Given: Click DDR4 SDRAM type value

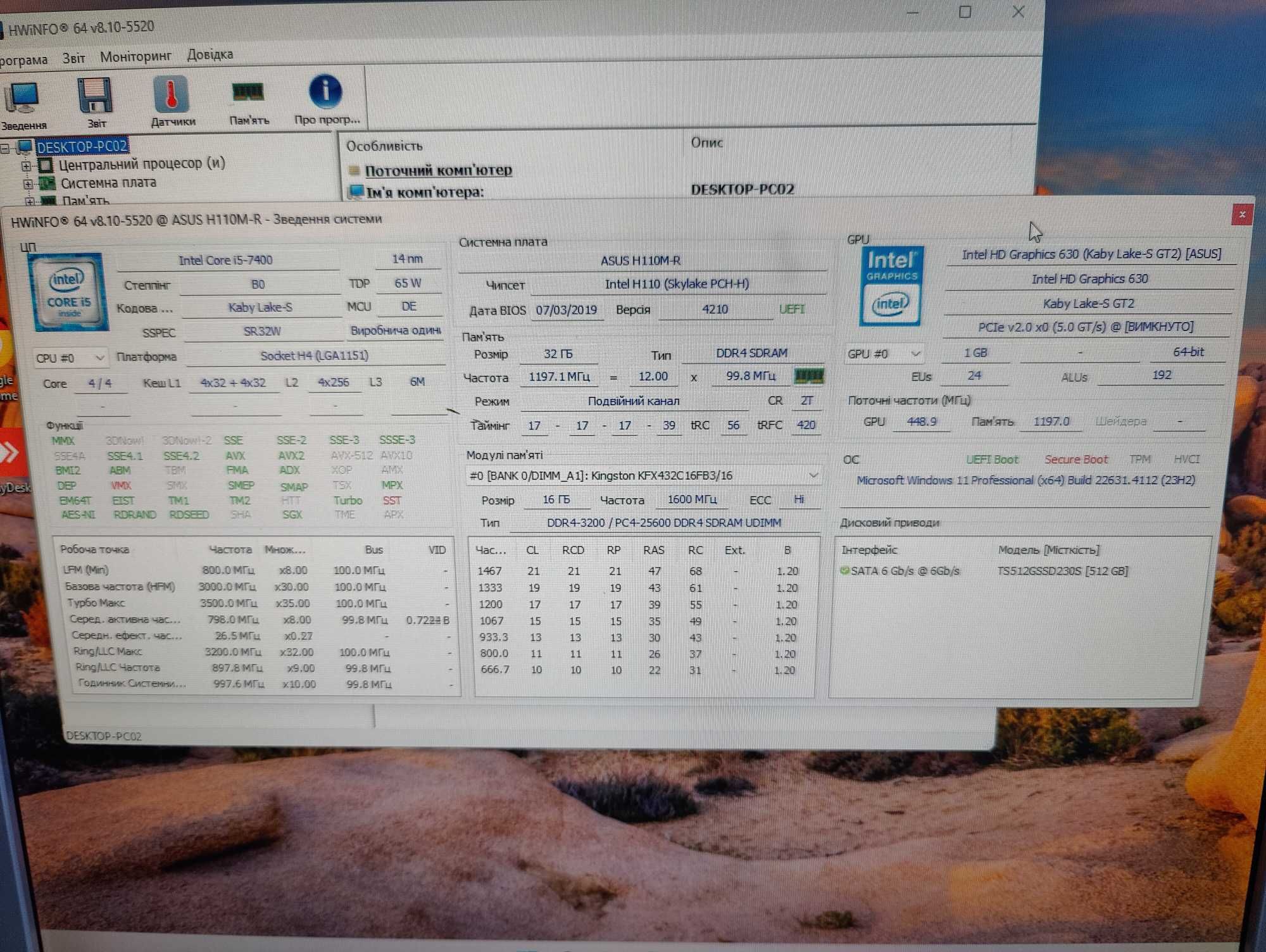Looking at the screenshot, I should [751, 353].
